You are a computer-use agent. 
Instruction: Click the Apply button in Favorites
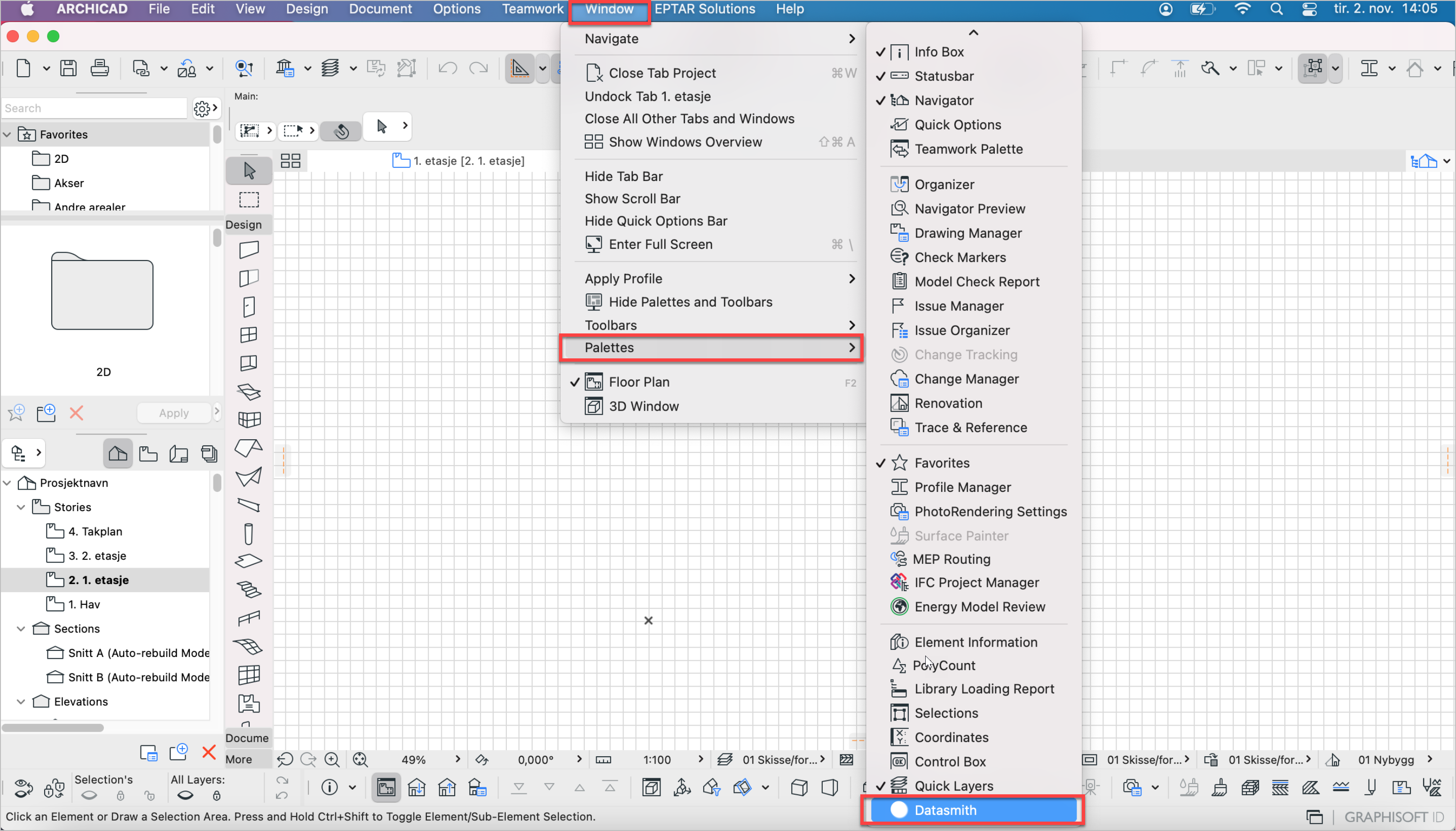click(174, 412)
